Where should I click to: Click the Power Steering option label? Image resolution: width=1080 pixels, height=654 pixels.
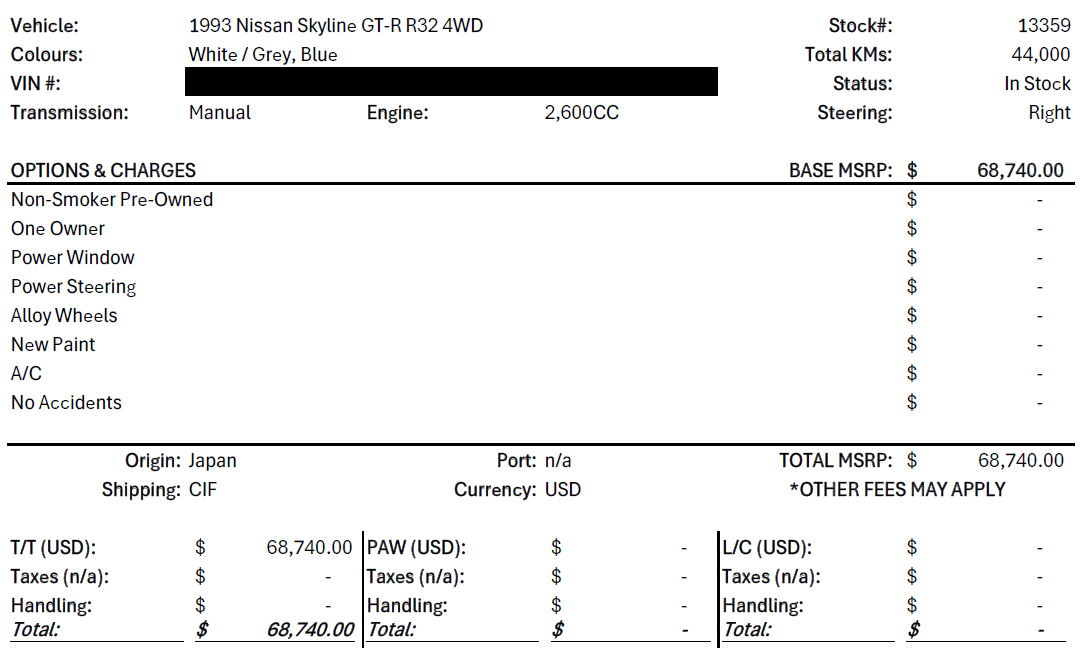74,286
